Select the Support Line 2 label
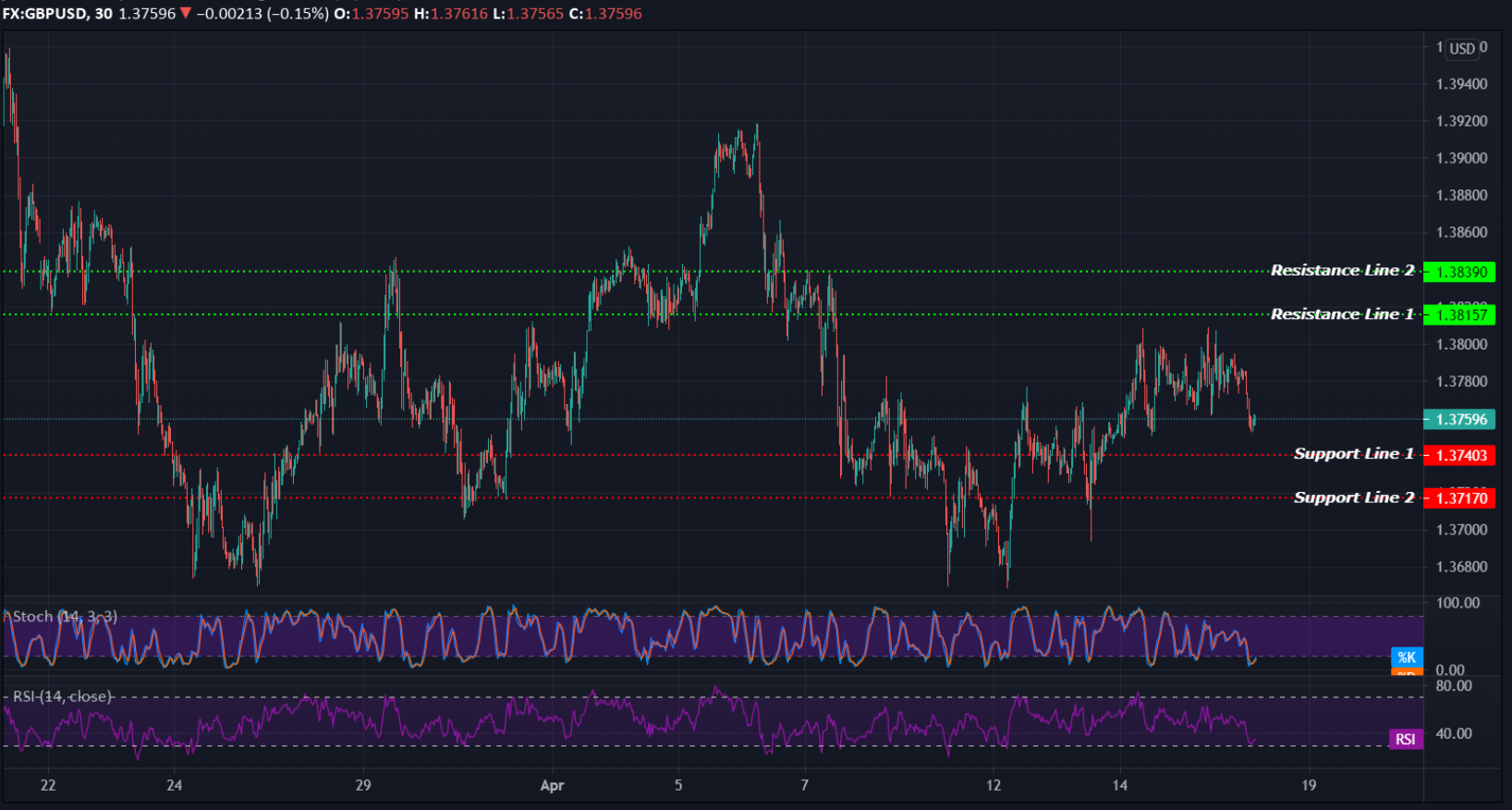Screen dimensions: 1512x810 (x=1354, y=497)
